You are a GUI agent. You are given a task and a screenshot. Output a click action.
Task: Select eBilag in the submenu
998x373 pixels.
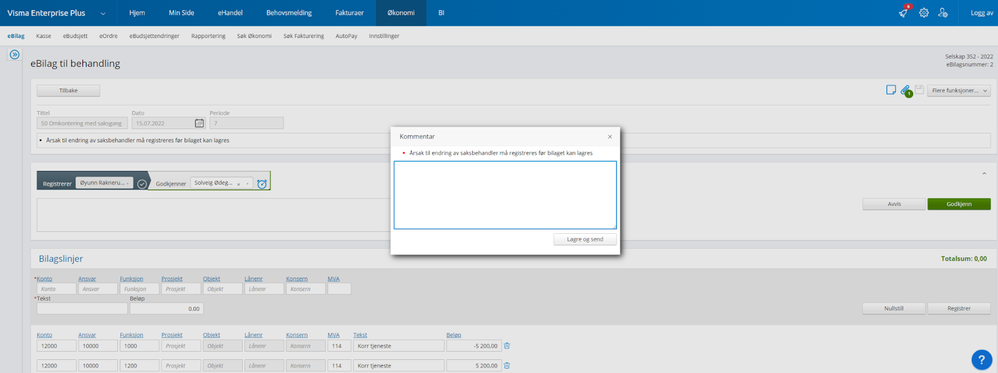click(16, 36)
